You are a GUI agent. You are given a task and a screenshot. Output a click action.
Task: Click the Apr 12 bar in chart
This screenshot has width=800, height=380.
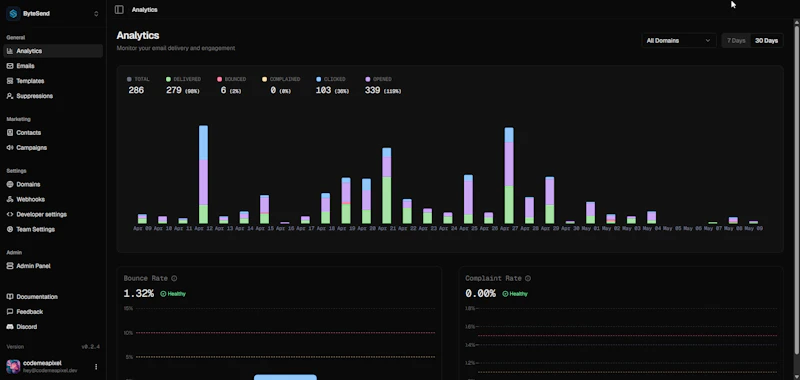pyautogui.click(x=203, y=174)
